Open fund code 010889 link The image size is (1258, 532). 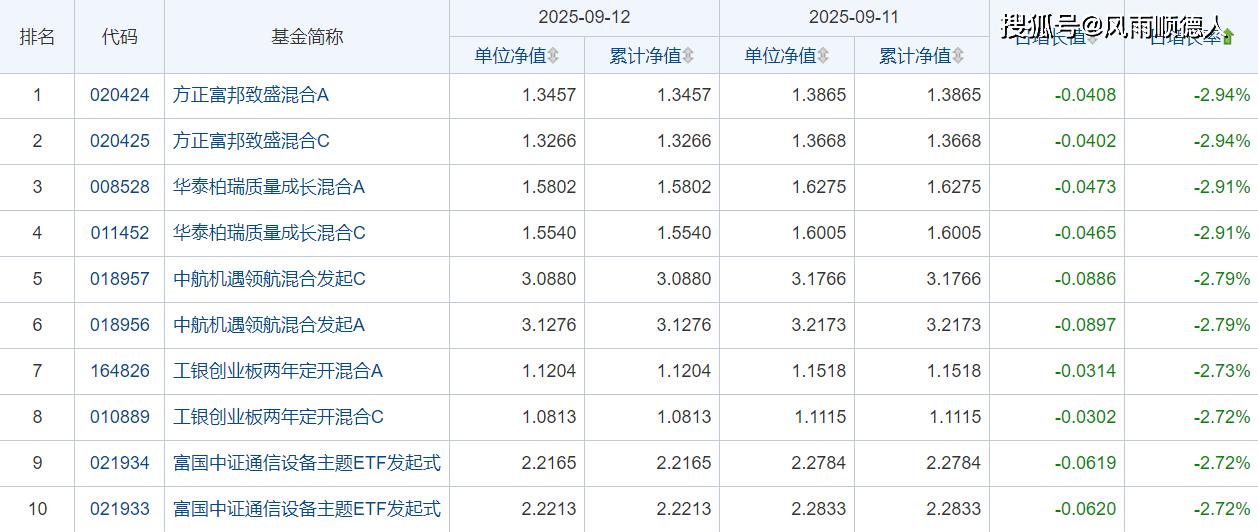[120, 418]
